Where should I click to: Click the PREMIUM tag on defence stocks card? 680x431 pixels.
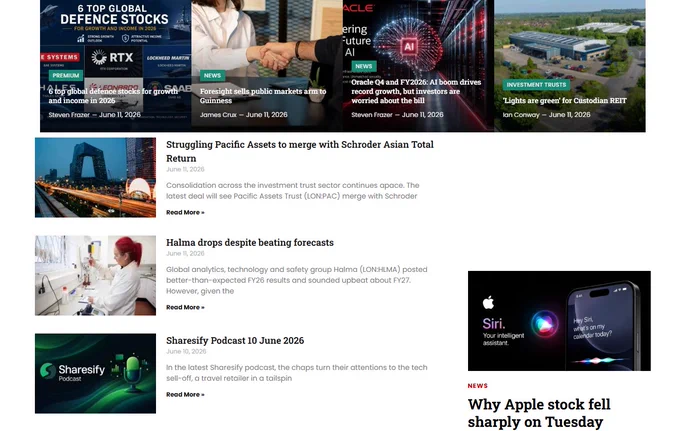pyautogui.click(x=66, y=75)
